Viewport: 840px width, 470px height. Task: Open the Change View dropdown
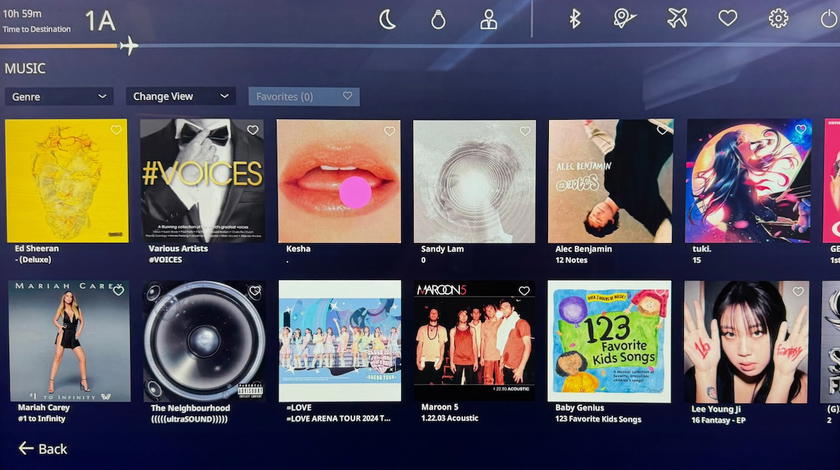tap(181, 96)
